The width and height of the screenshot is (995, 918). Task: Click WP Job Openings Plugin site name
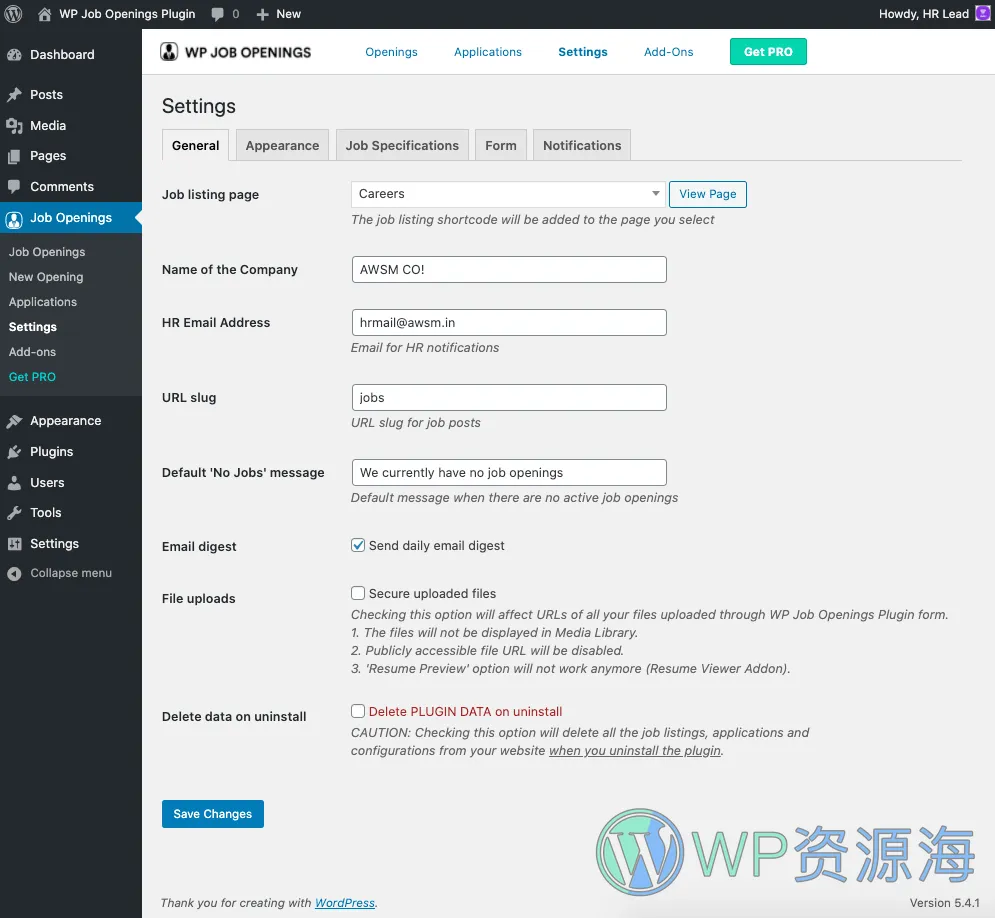pyautogui.click(x=127, y=14)
